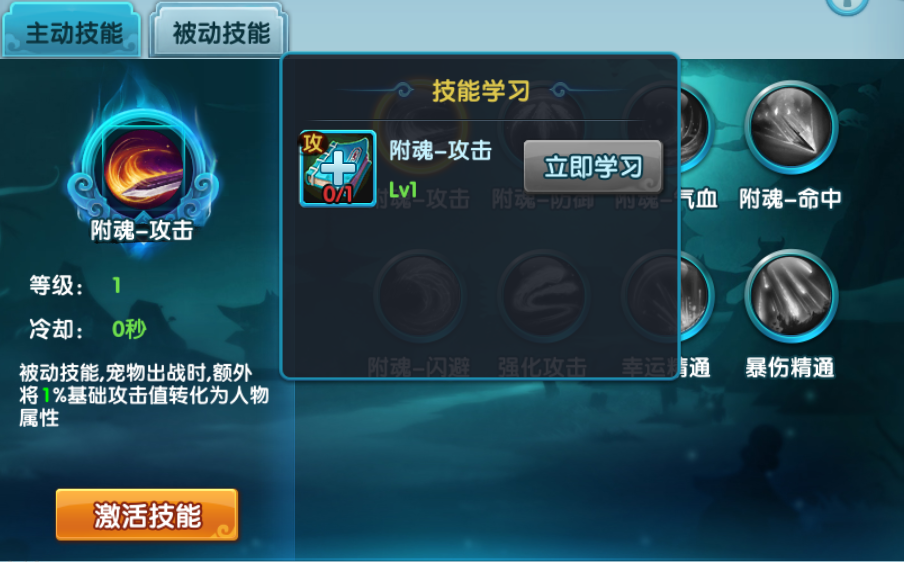Select the skill book icon showing 0/1
This screenshot has height=562, width=904.
click(x=338, y=168)
